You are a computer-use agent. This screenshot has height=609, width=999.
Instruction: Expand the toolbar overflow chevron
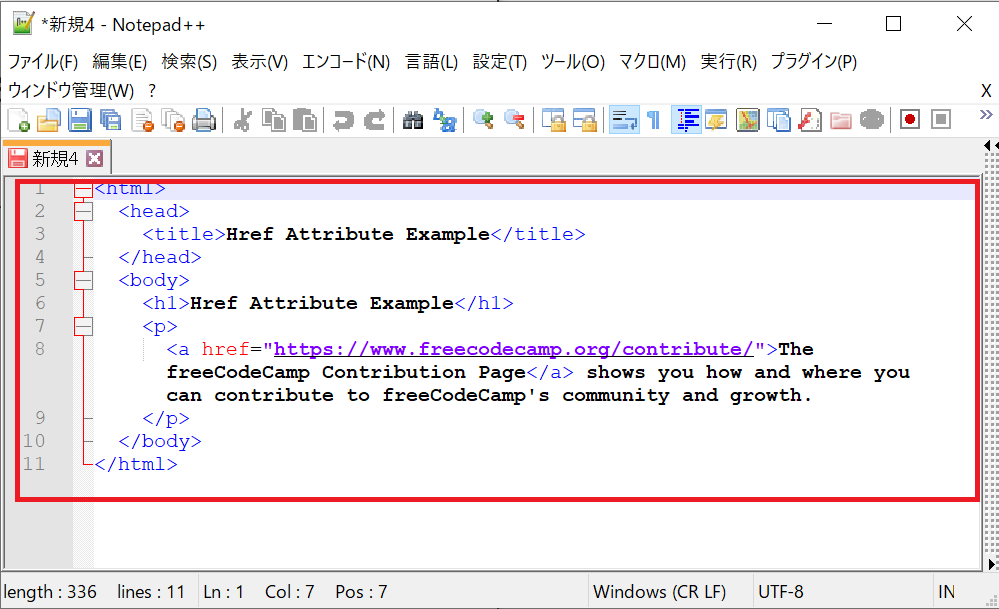pyautogui.click(x=986, y=115)
